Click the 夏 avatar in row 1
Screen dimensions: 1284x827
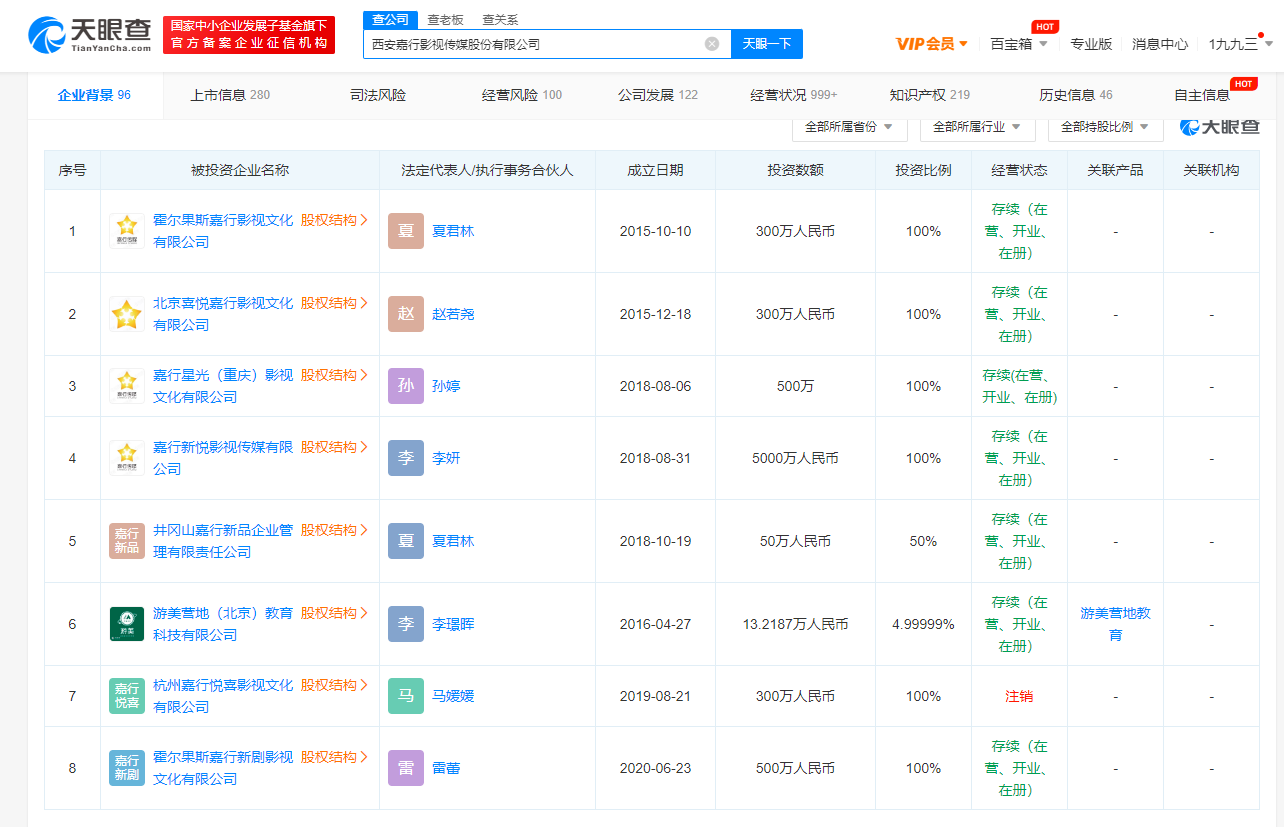pos(406,231)
